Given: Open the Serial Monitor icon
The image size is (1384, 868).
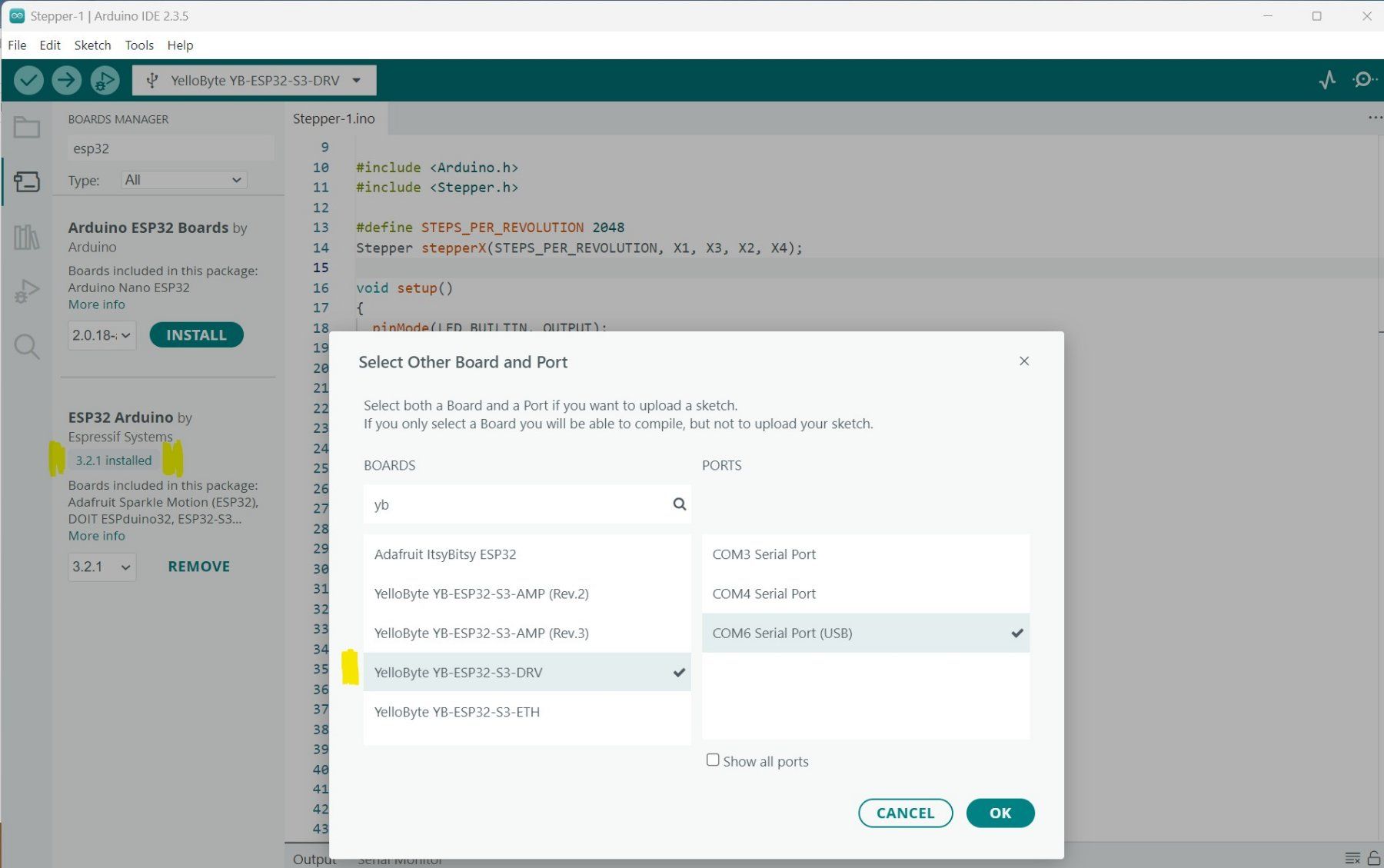Looking at the screenshot, I should tap(1364, 80).
